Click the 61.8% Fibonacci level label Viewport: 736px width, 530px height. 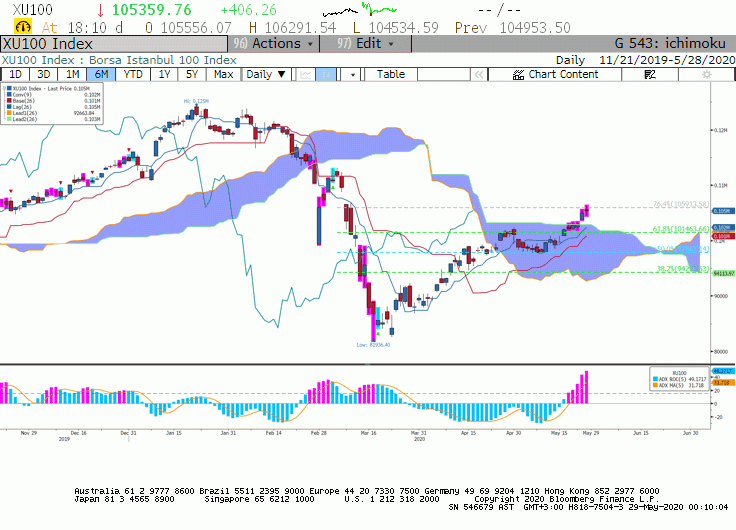click(681, 229)
